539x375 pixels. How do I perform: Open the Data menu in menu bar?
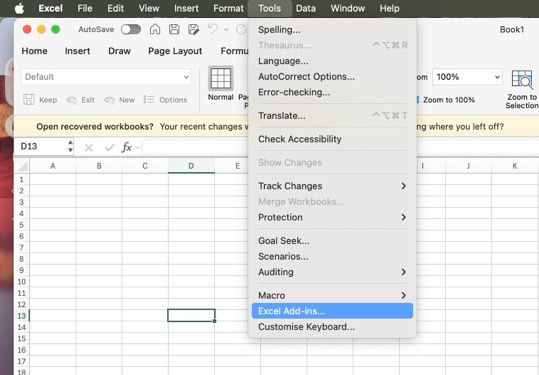click(306, 8)
